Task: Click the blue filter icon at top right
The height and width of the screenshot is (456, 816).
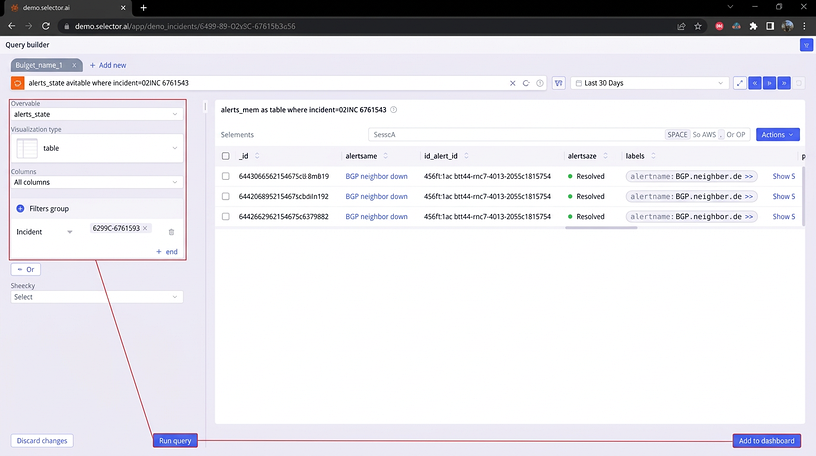Action: [x=806, y=45]
